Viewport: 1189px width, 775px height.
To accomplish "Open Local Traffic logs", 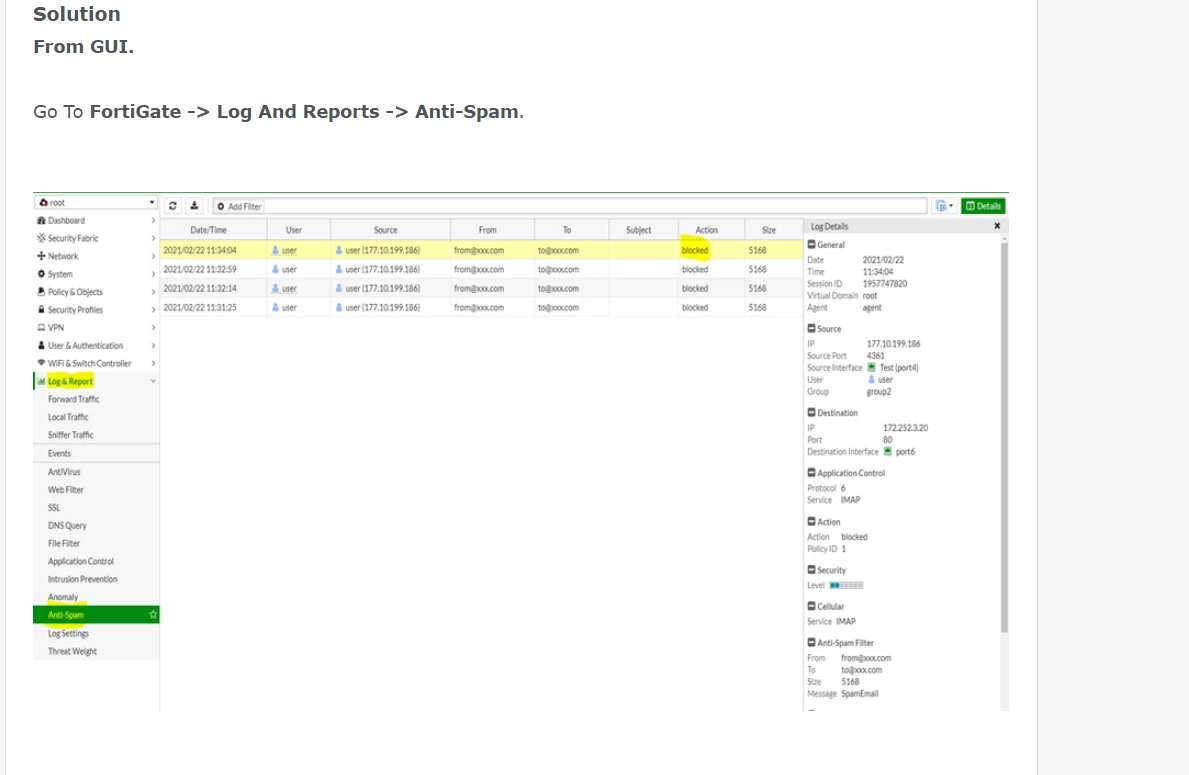I will [68, 417].
